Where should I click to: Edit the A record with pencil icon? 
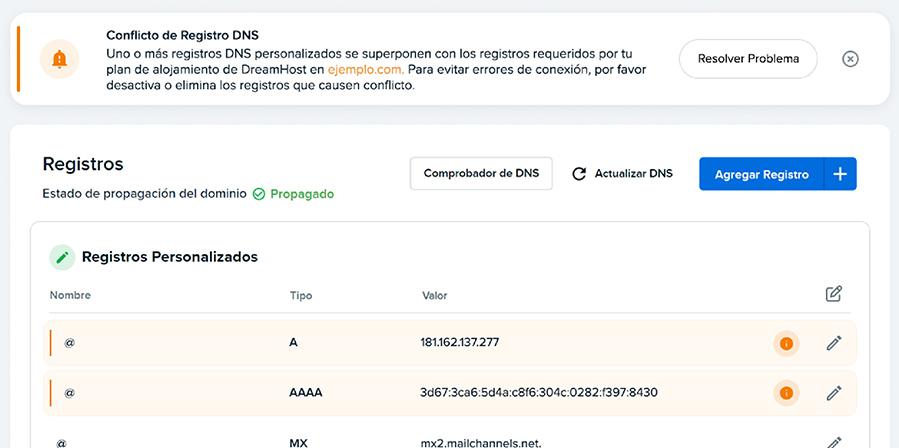[834, 343]
